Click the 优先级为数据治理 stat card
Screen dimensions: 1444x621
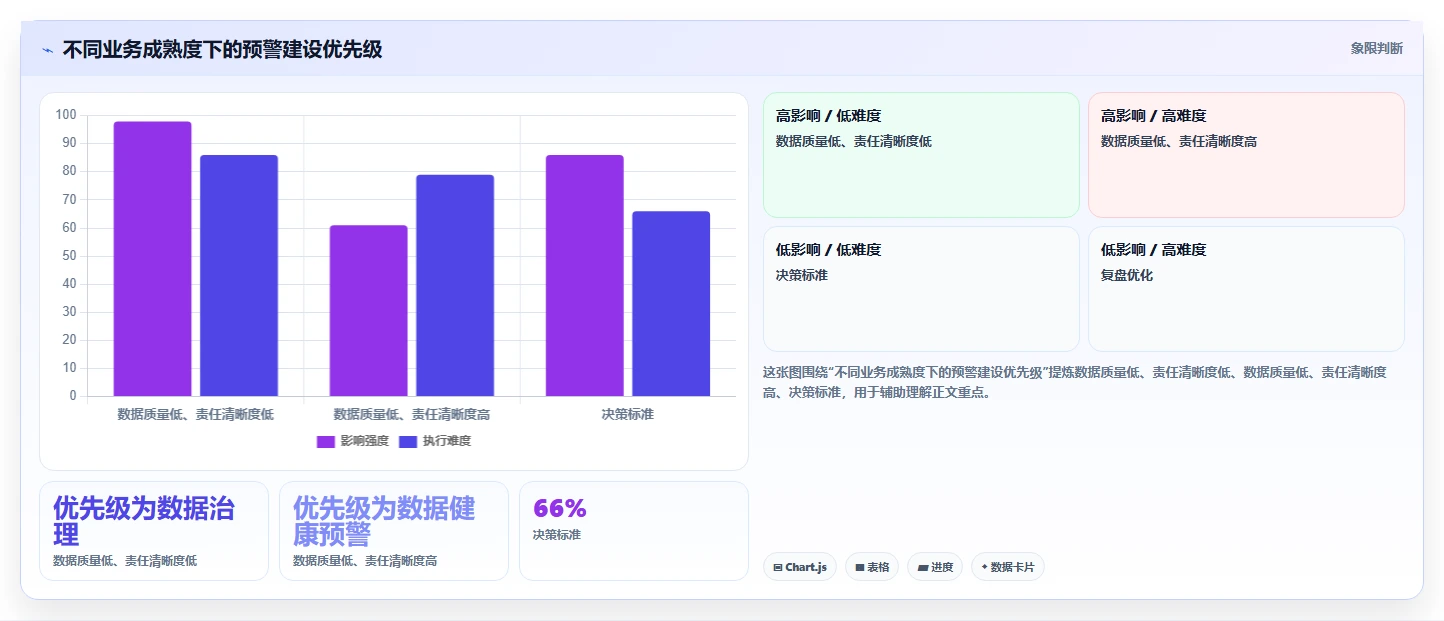click(x=154, y=531)
